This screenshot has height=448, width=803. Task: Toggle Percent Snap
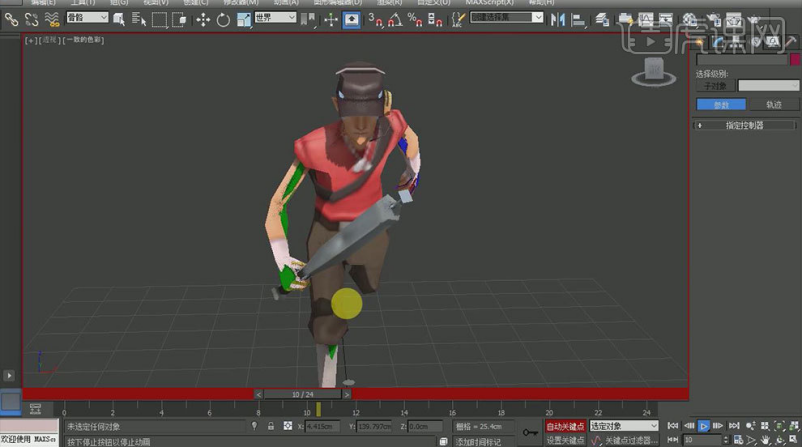[415, 20]
